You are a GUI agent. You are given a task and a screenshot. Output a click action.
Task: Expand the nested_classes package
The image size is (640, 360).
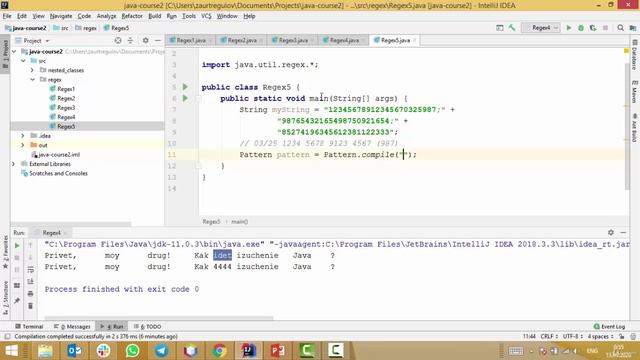coord(32,70)
